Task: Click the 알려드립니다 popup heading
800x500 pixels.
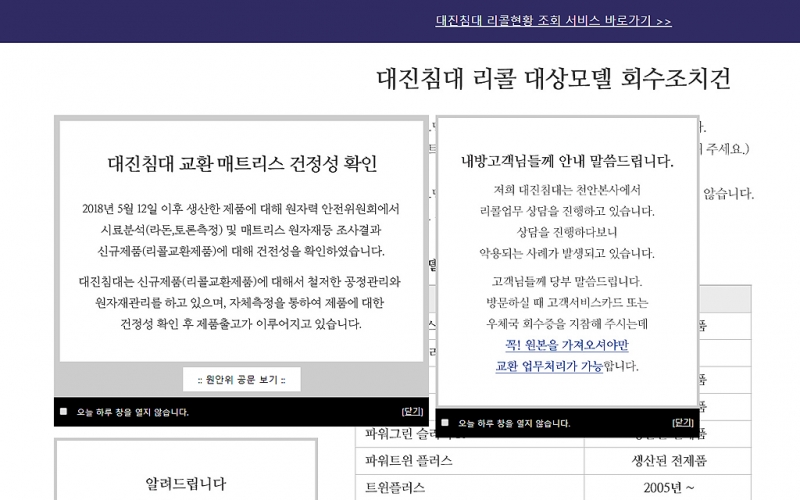Action: point(185,485)
